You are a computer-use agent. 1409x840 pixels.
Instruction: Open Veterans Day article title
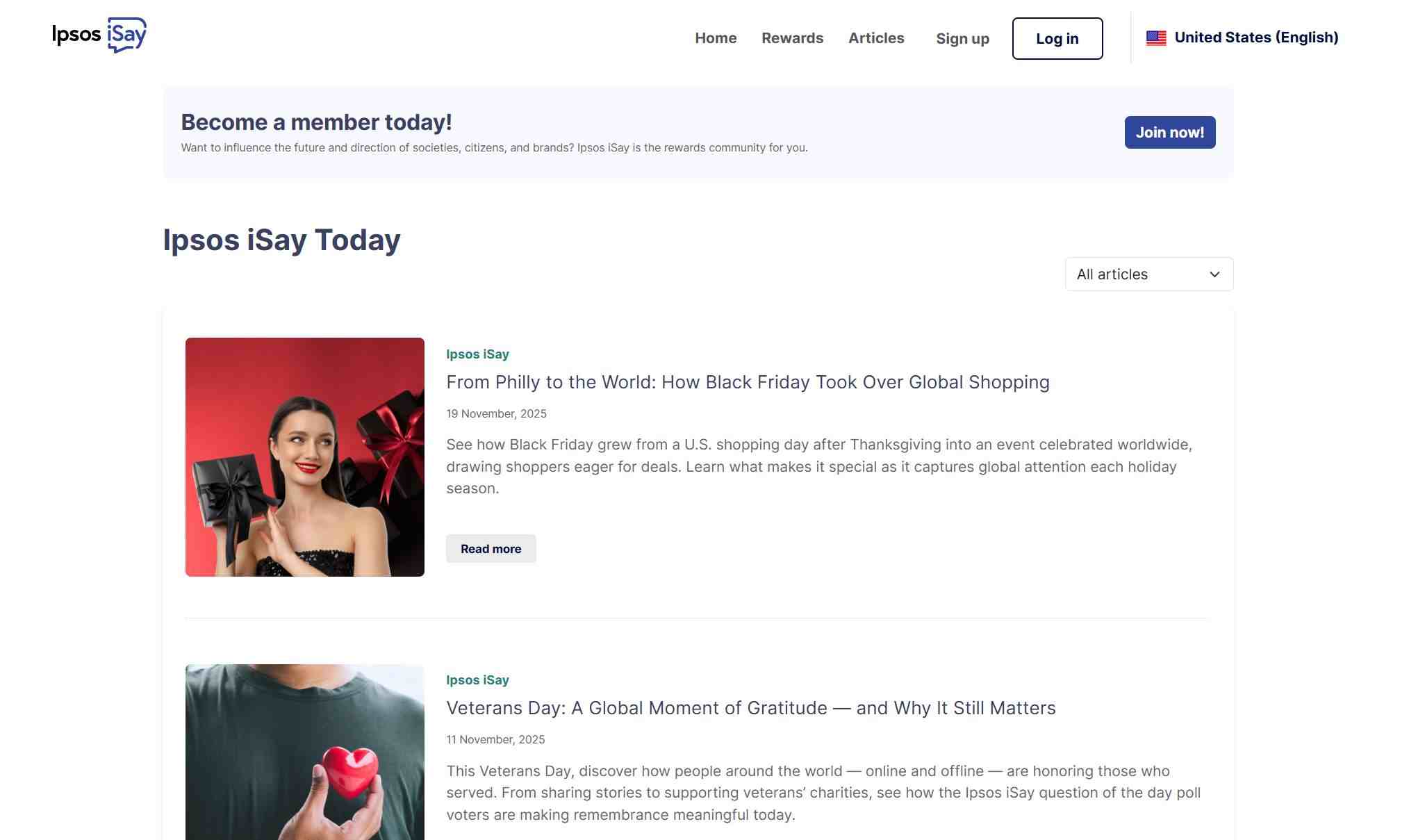(x=750, y=708)
